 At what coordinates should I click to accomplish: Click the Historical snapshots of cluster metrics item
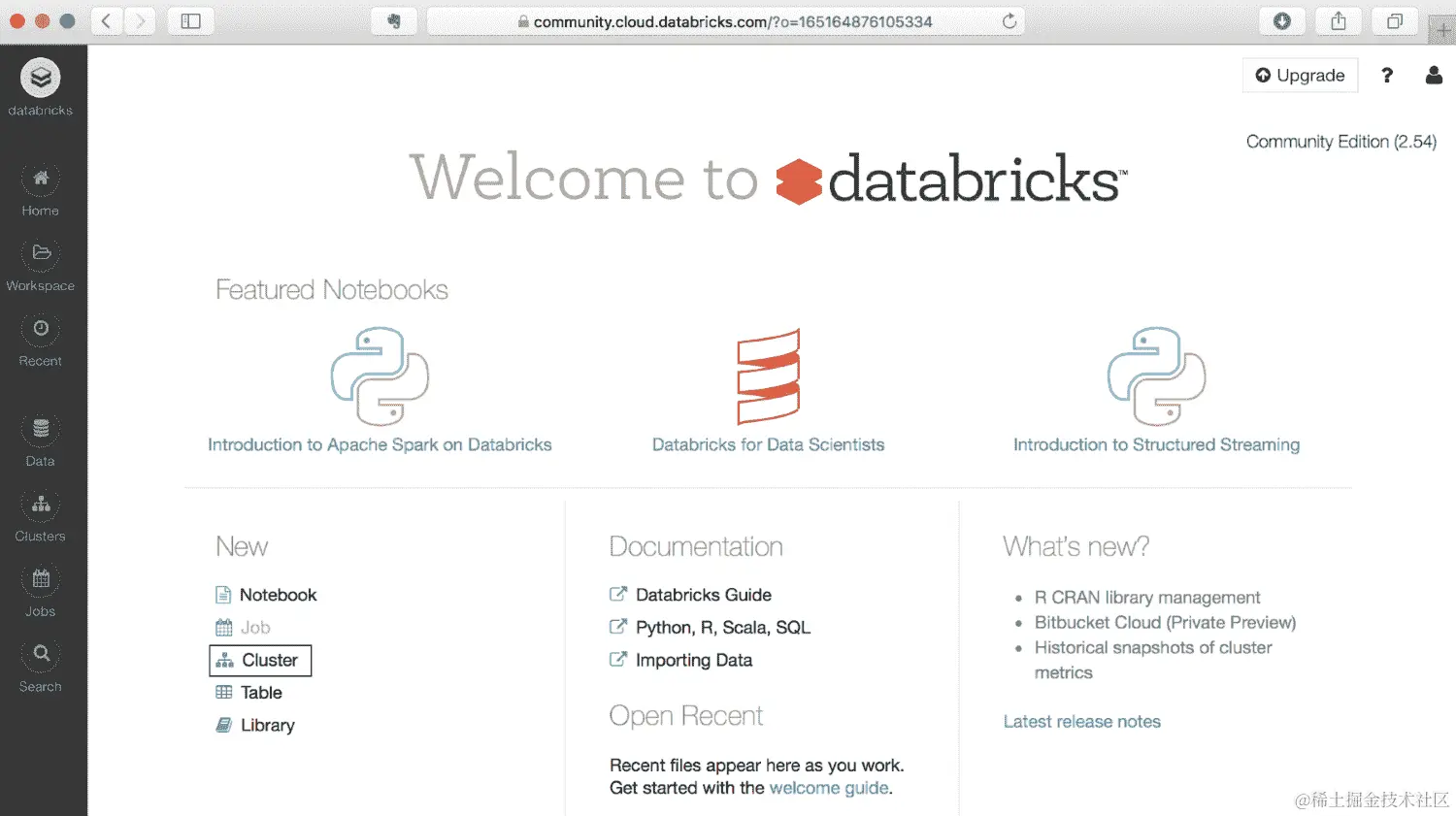pyautogui.click(x=1153, y=660)
